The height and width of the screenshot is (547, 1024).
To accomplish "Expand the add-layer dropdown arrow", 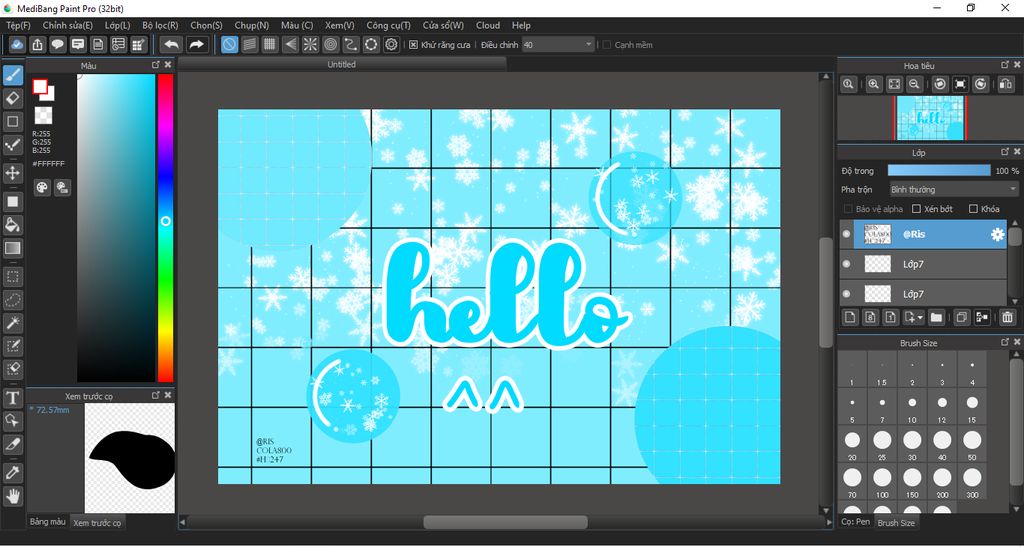I will 921,317.
